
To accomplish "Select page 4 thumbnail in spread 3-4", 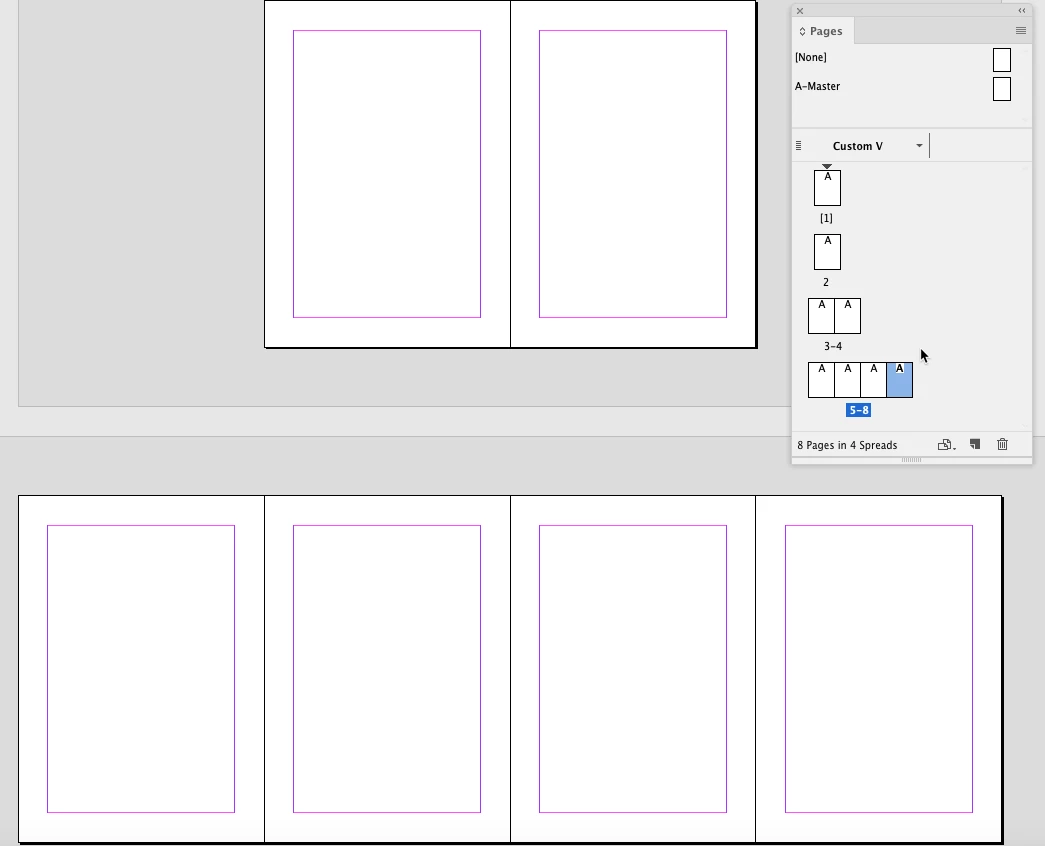I will (x=848, y=316).
